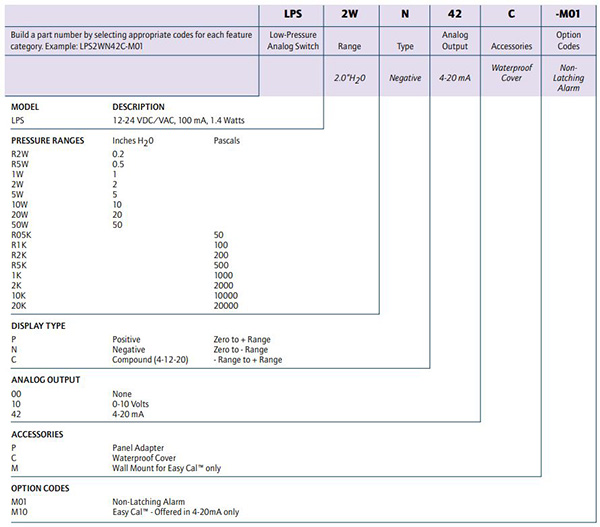Click the R2W pressure range code
Image resolution: width=600 pixels, height=527 pixels.
pyautogui.click(x=20, y=154)
